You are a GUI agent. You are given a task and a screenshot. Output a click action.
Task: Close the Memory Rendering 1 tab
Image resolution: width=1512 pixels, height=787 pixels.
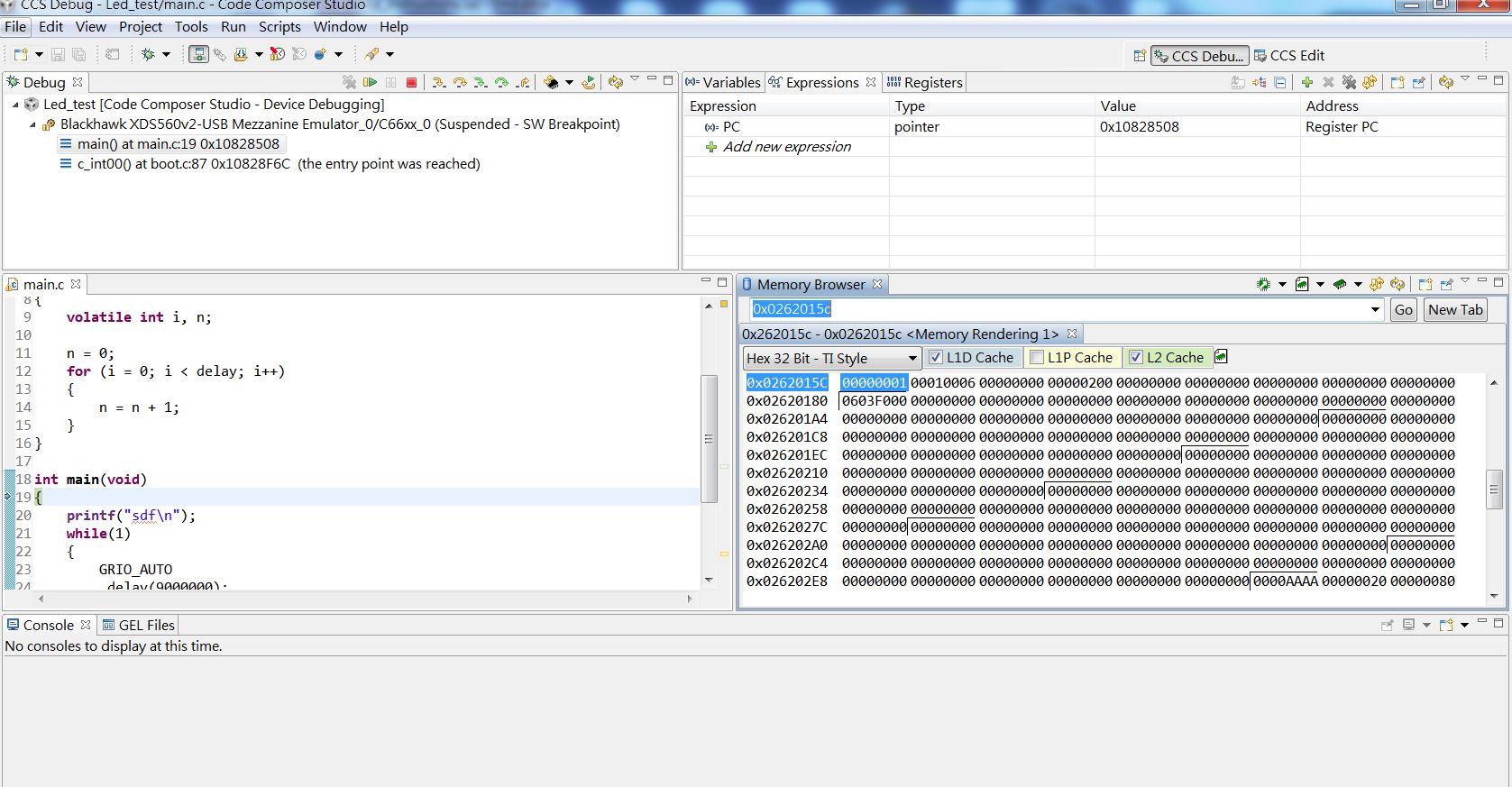tap(1072, 334)
